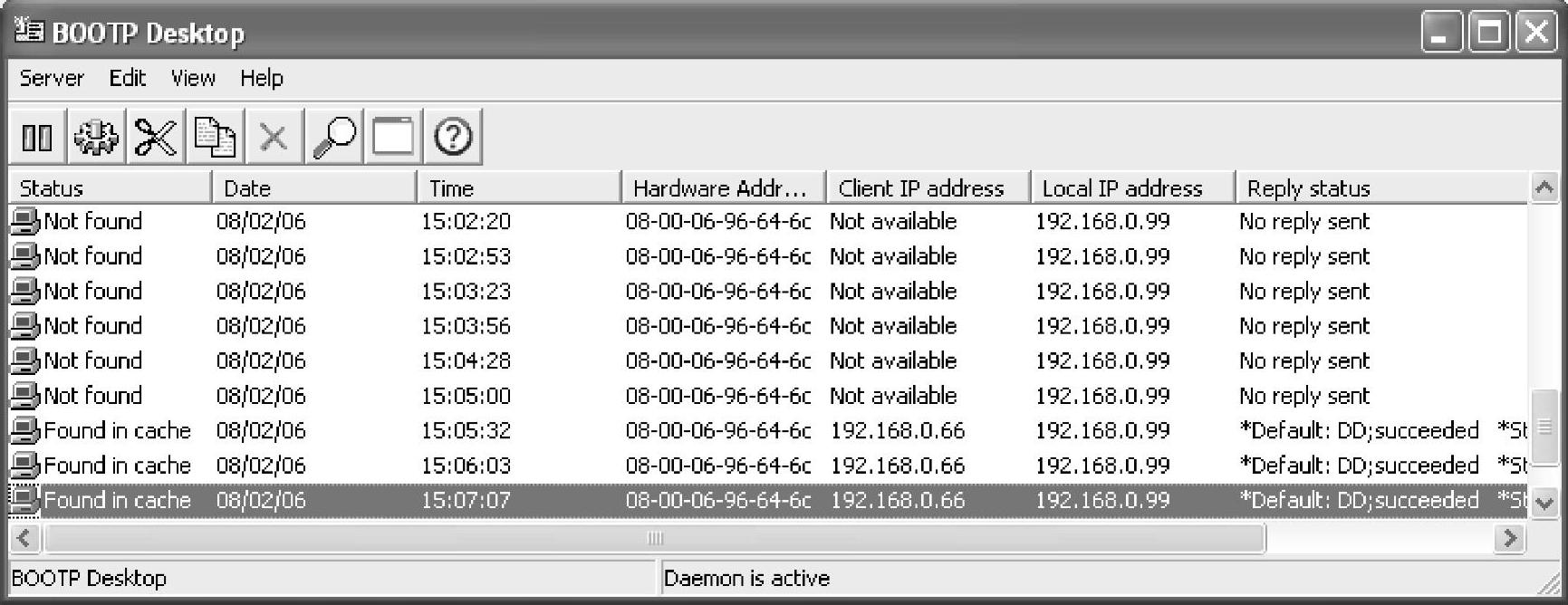
Task: Close the BOOTP Desktop window
Action: 1536,34
